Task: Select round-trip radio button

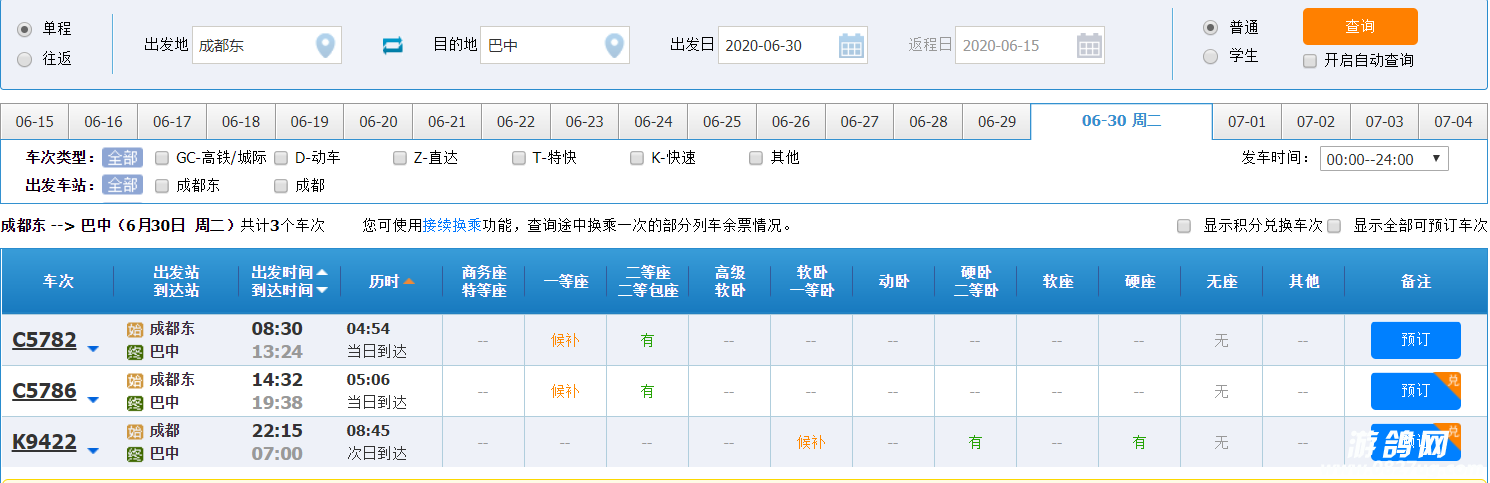Action: click(25, 59)
